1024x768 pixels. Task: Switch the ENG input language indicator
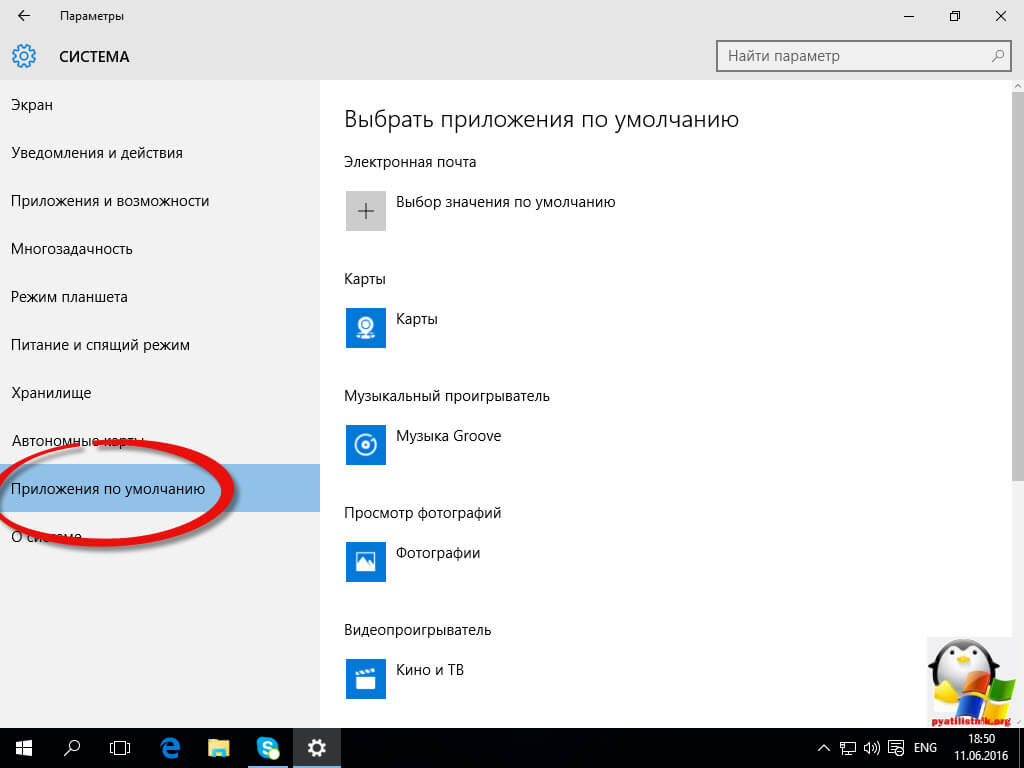click(x=925, y=747)
